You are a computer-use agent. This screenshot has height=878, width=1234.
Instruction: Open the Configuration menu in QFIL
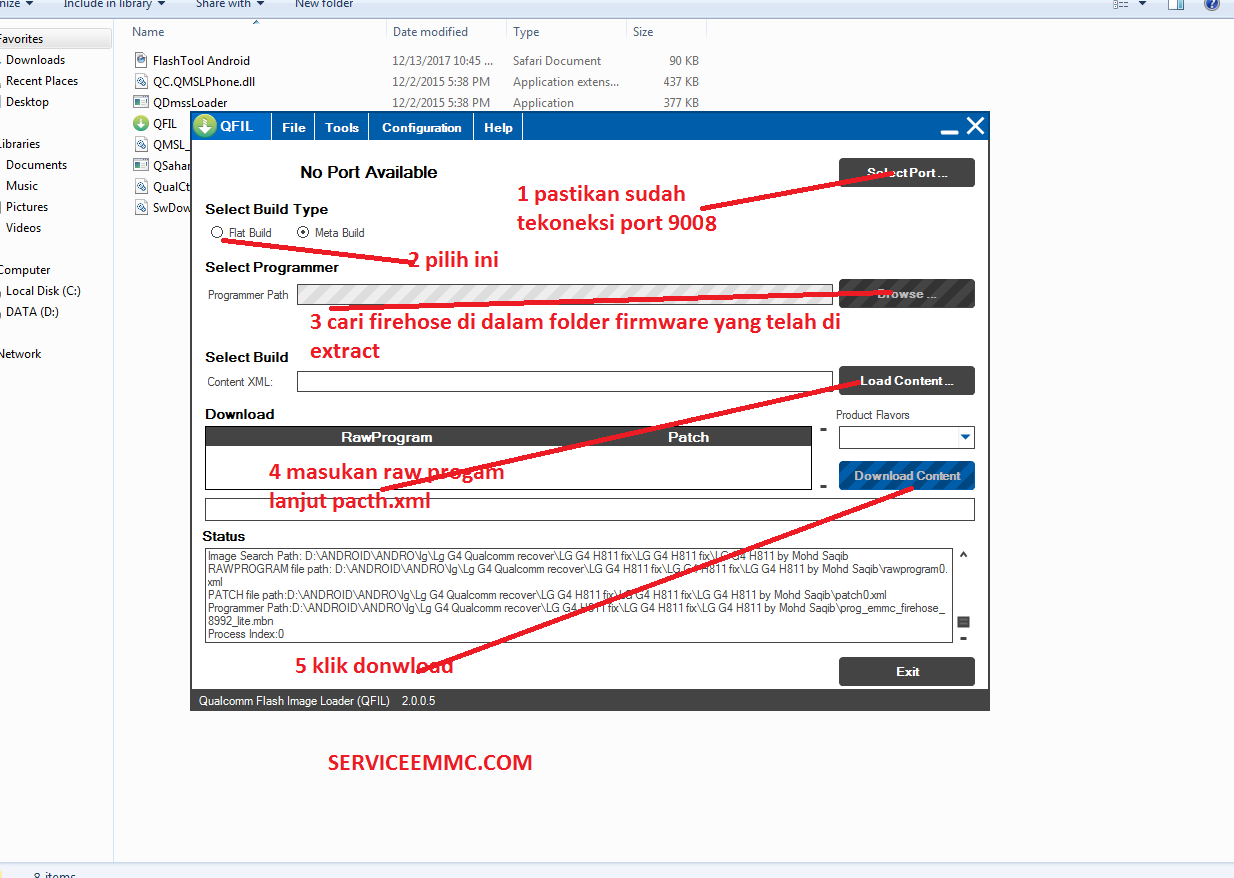pos(422,127)
